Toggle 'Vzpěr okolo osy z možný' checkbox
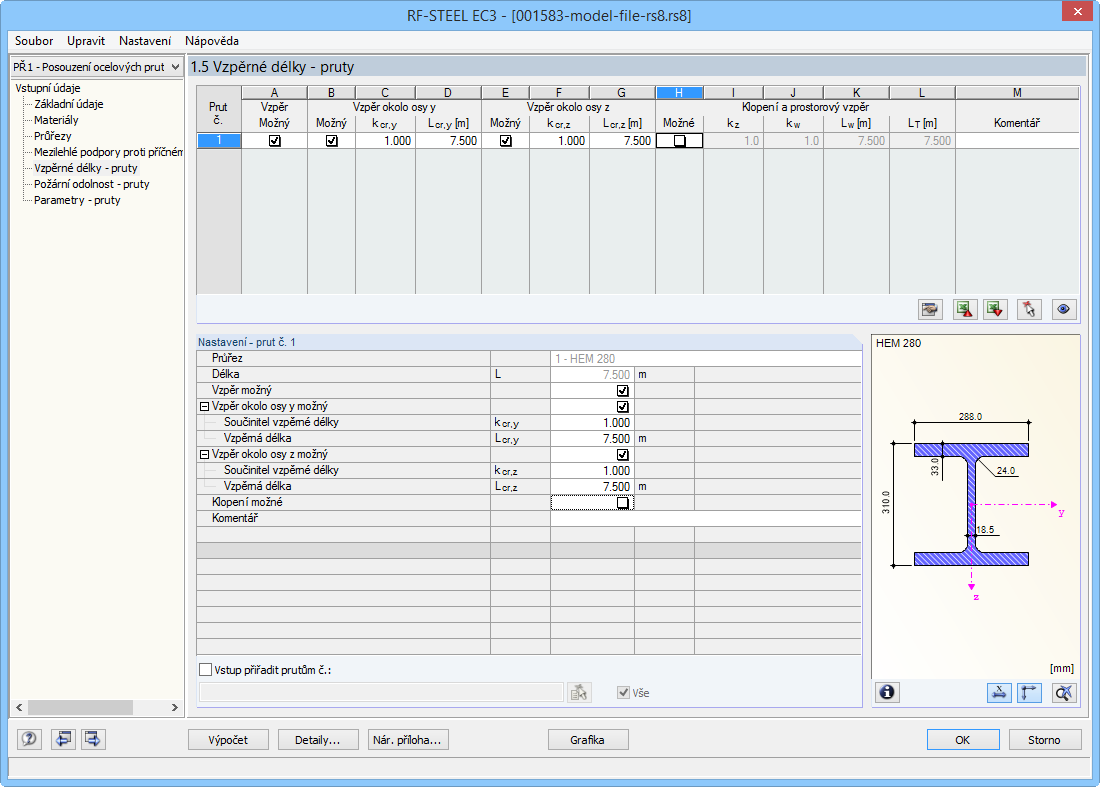 (x=622, y=455)
